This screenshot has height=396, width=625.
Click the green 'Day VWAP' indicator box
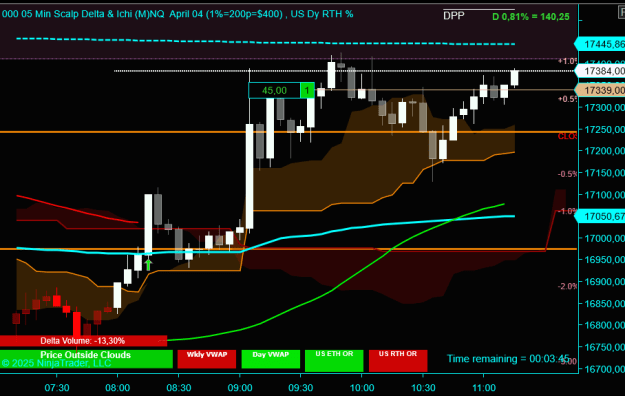point(271,359)
